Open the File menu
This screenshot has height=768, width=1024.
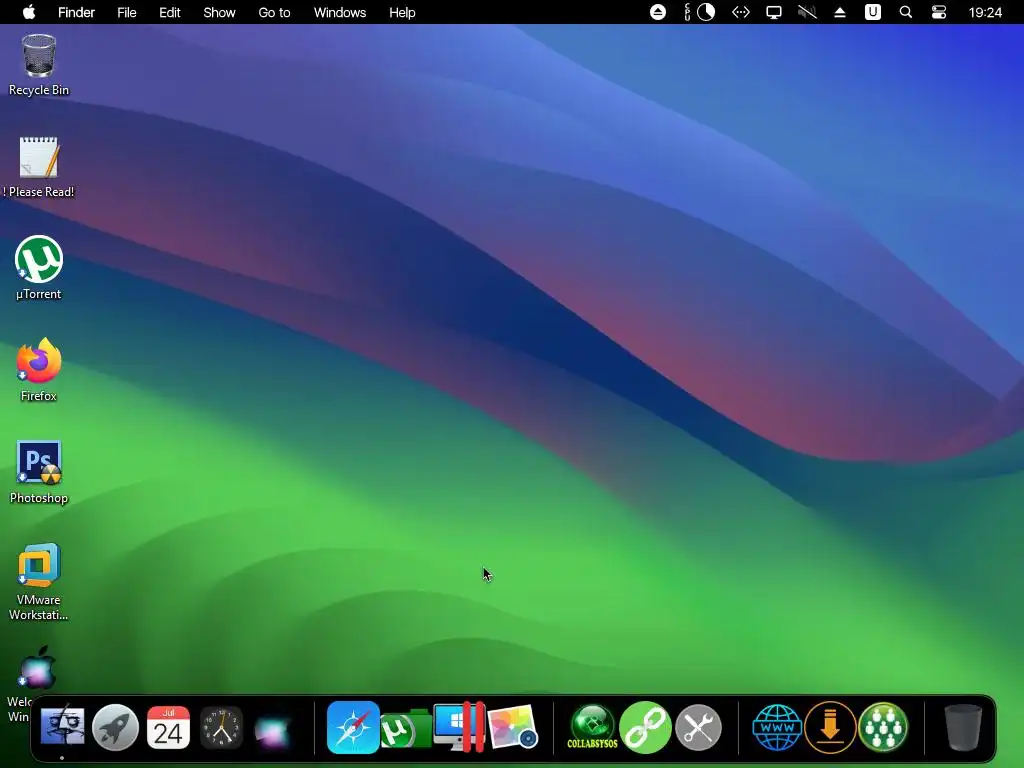(x=127, y=12)
